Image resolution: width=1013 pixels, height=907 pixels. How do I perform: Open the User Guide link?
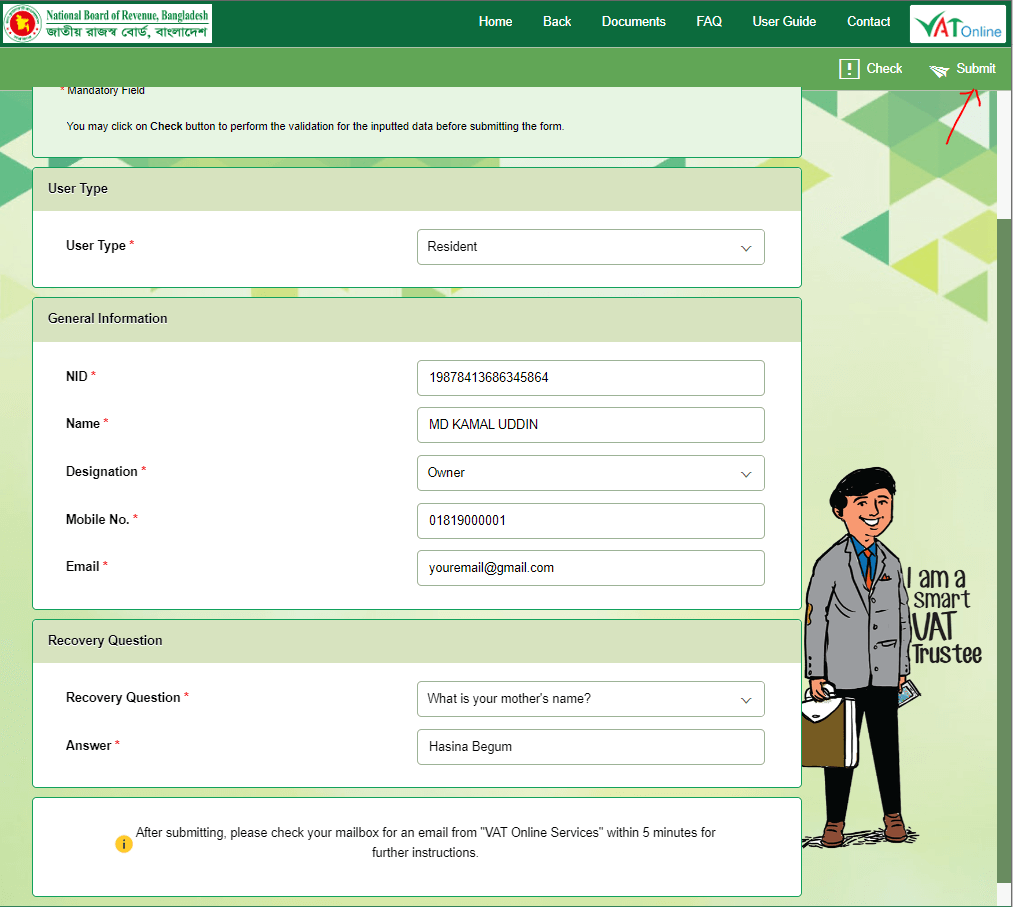(784, 22)
